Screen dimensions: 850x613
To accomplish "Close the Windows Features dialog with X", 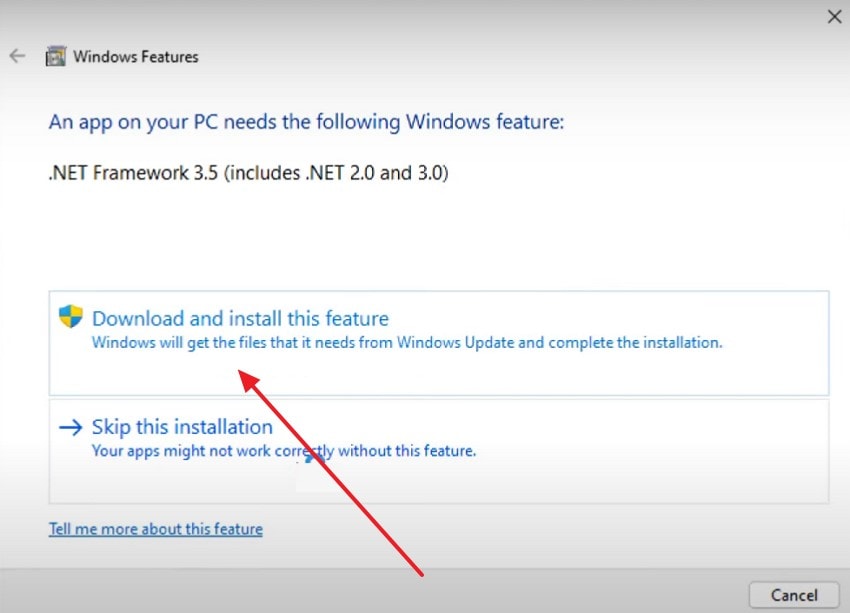I will pyautogui.click(x=834, y=17).
